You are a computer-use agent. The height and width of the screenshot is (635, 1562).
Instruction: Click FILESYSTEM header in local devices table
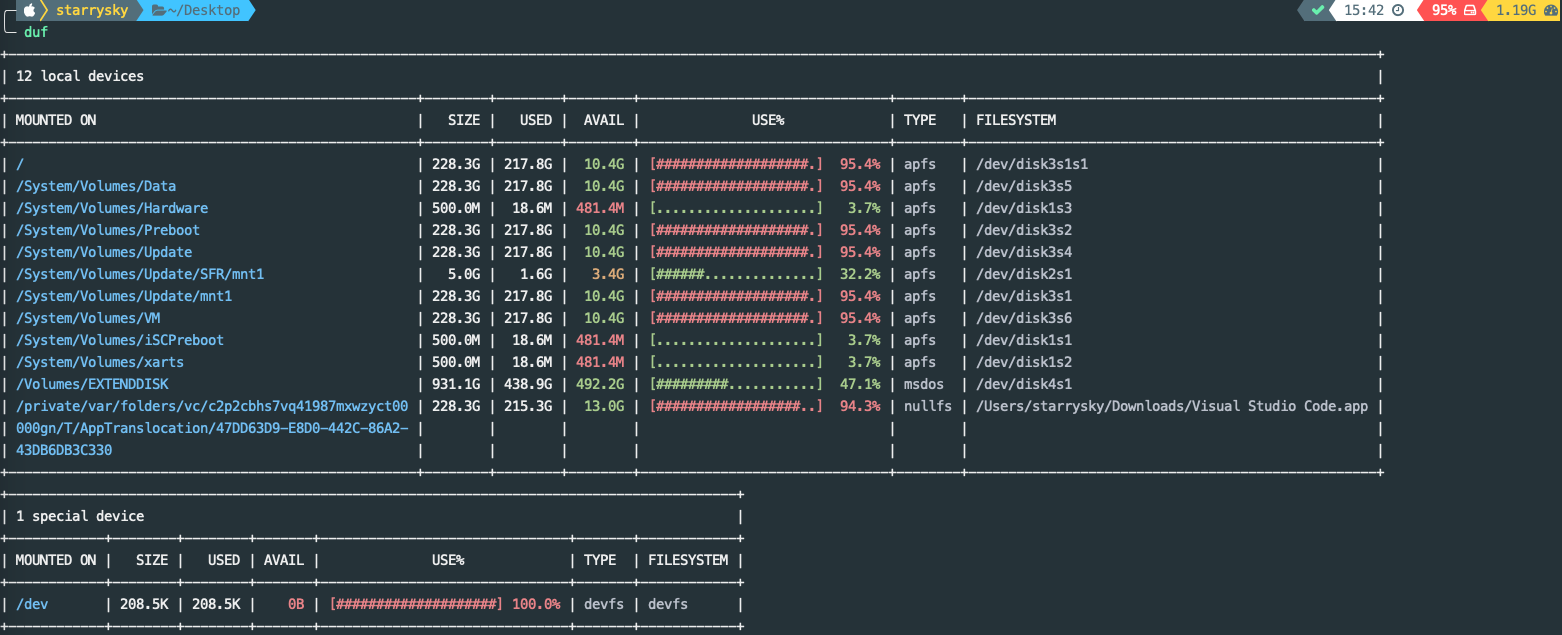pos(1016,120)
